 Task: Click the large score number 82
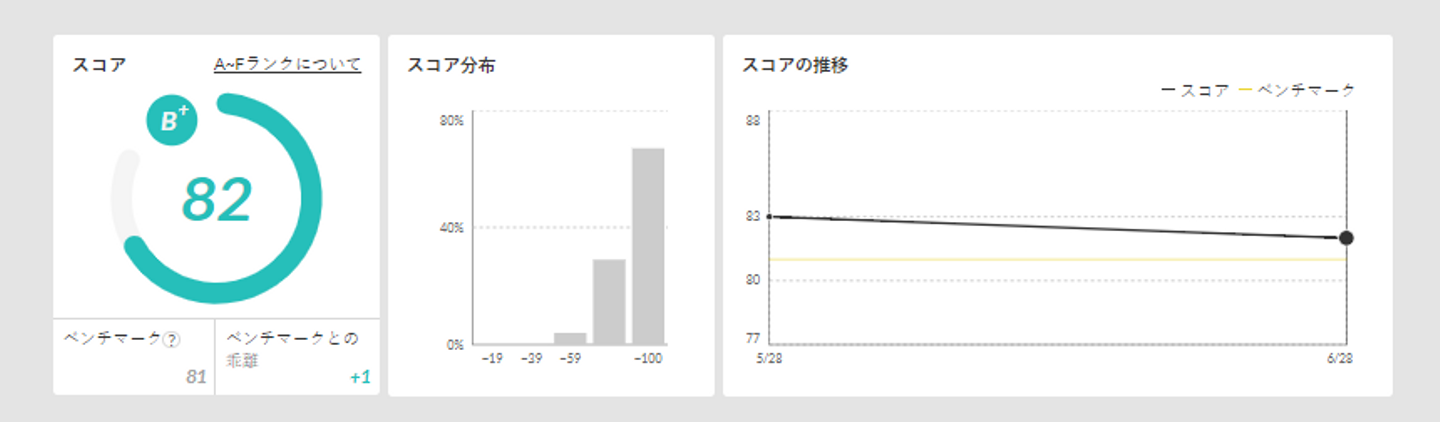[217, 200]
